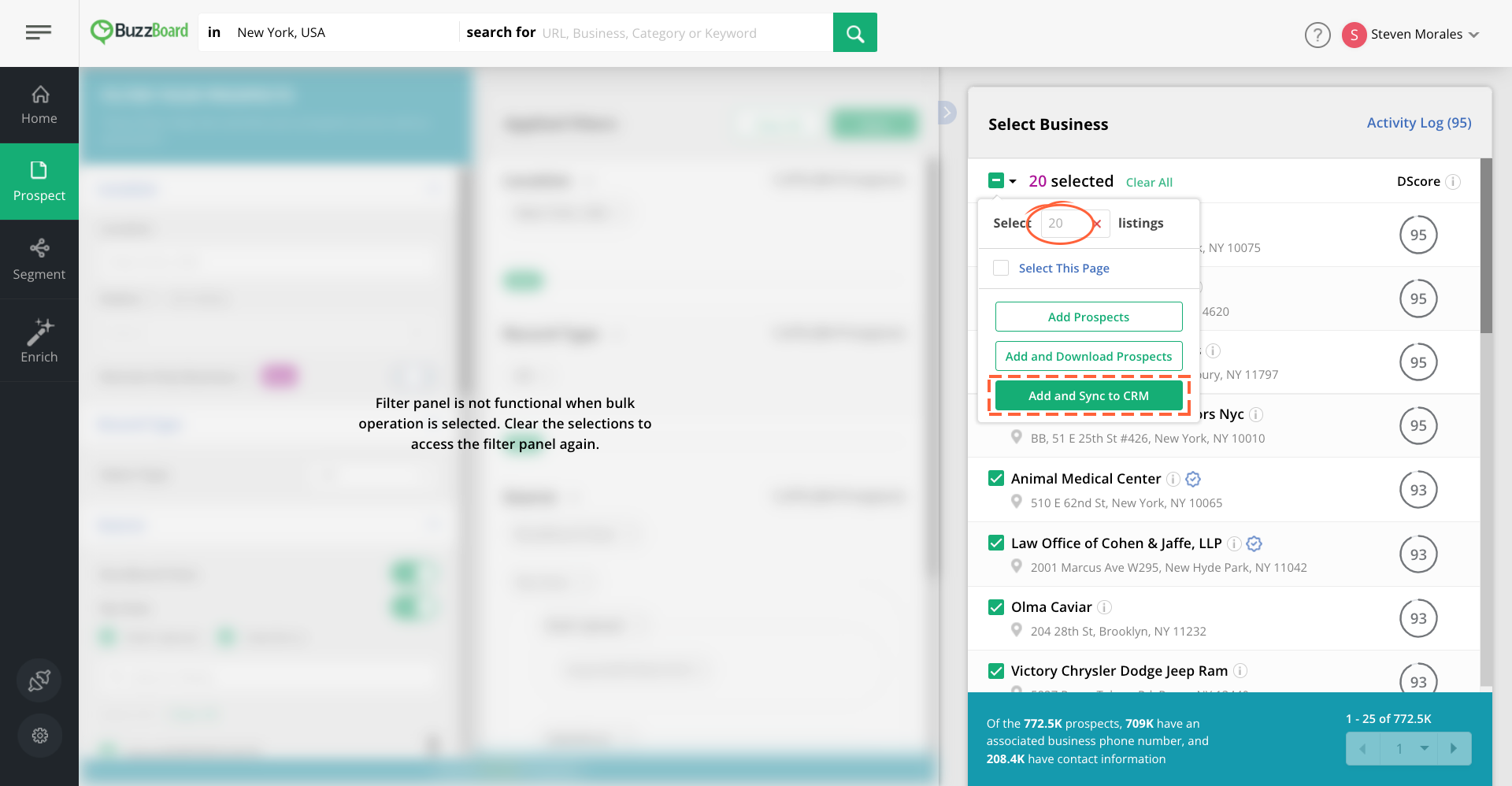Screen dimensions: 1512x786
Task: Open the Segment section
Action: pos(39,259)
